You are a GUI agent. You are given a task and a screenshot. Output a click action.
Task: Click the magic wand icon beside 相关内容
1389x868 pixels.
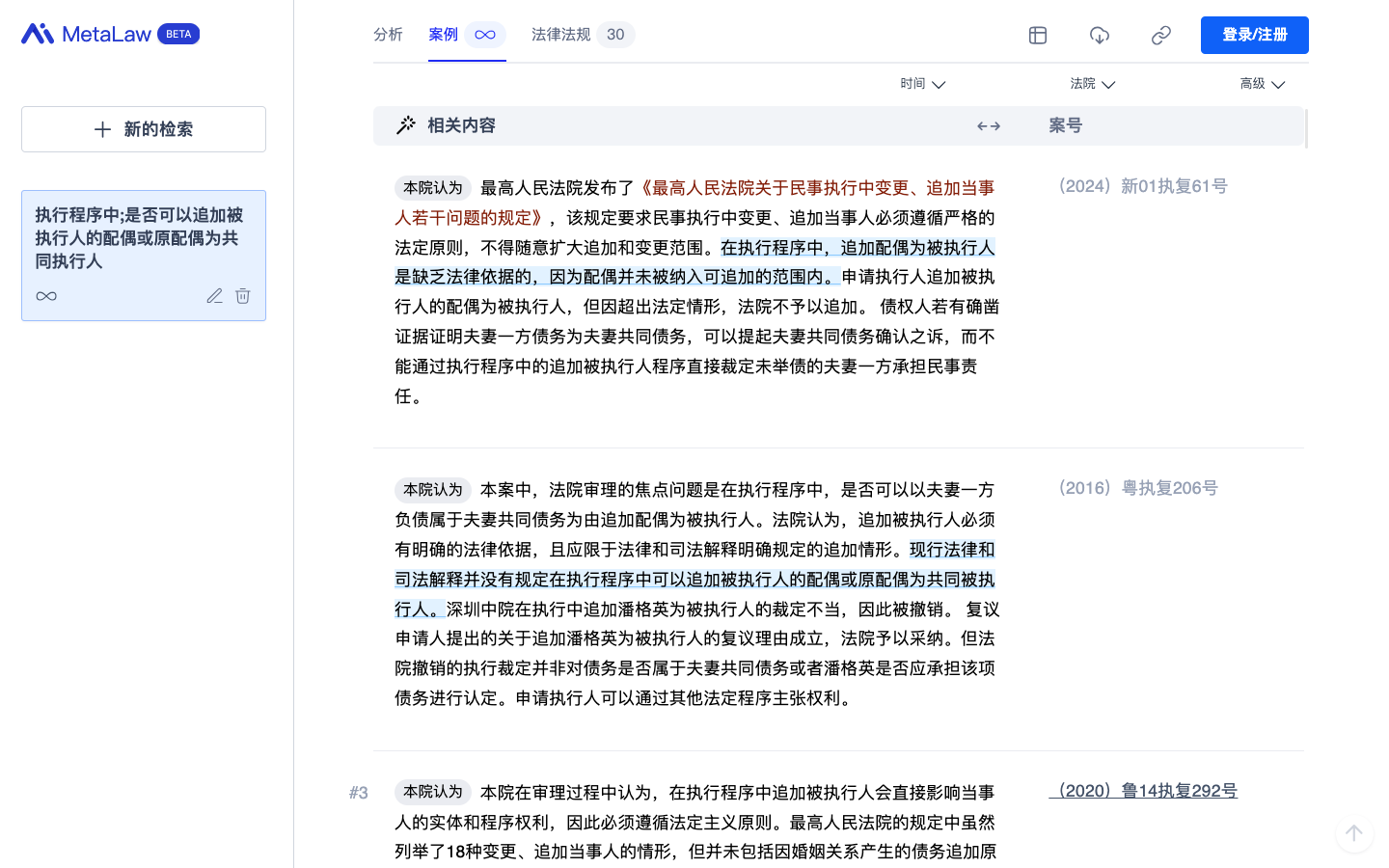coord(406,125)
